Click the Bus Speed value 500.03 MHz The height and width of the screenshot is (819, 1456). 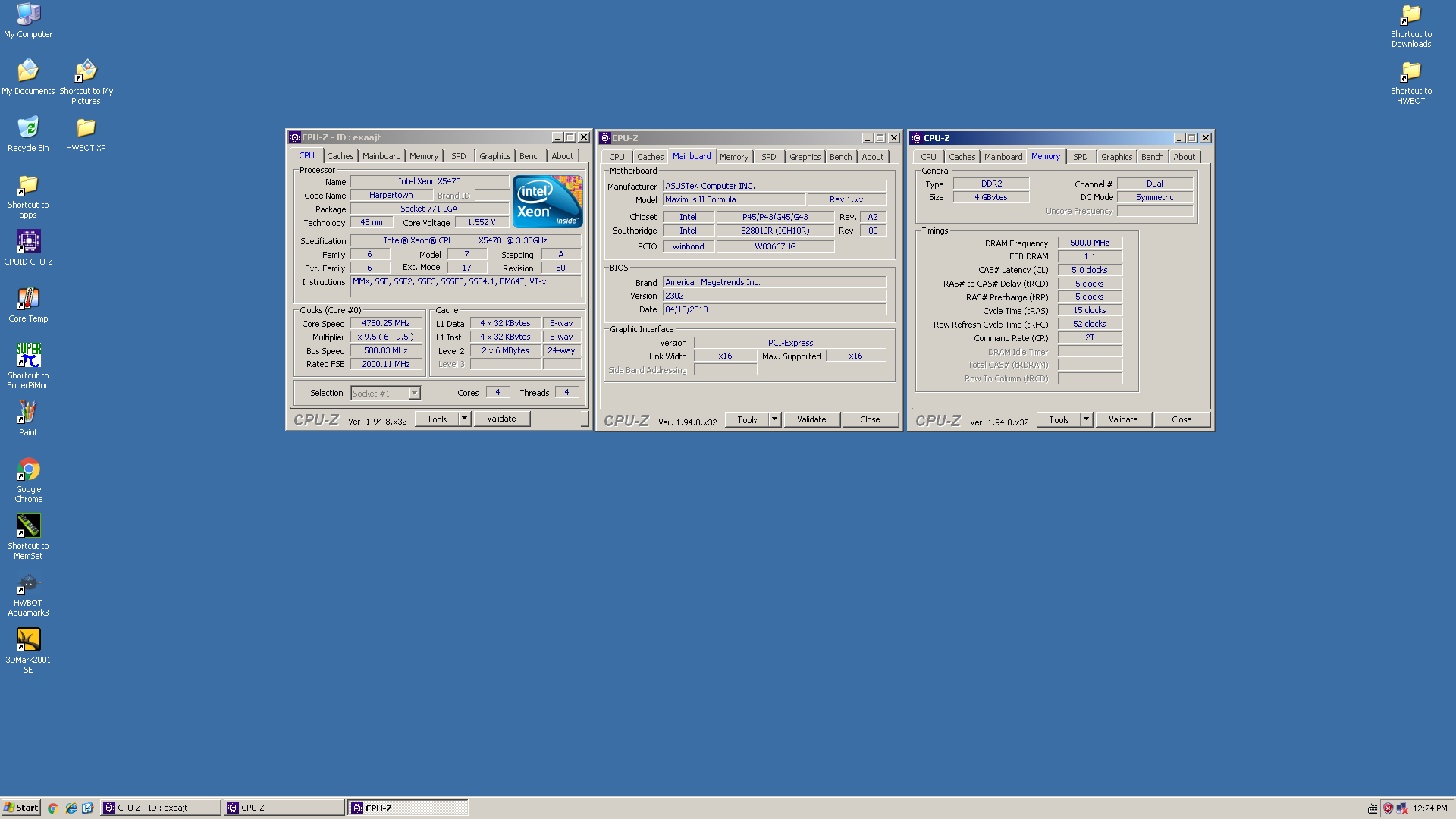[386, 350]
